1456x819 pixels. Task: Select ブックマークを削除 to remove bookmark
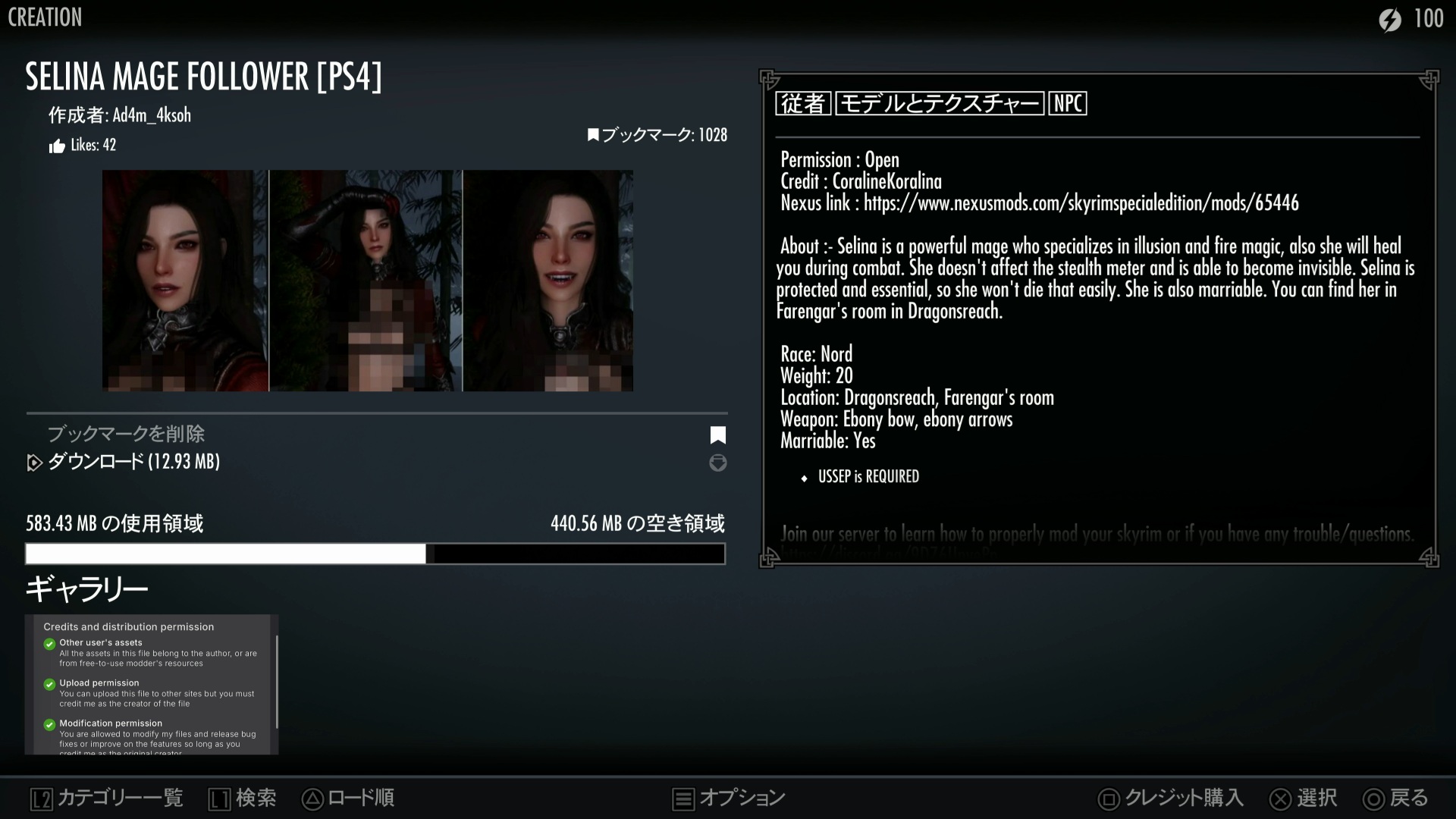pyautogui.click(x=126, y=434)
